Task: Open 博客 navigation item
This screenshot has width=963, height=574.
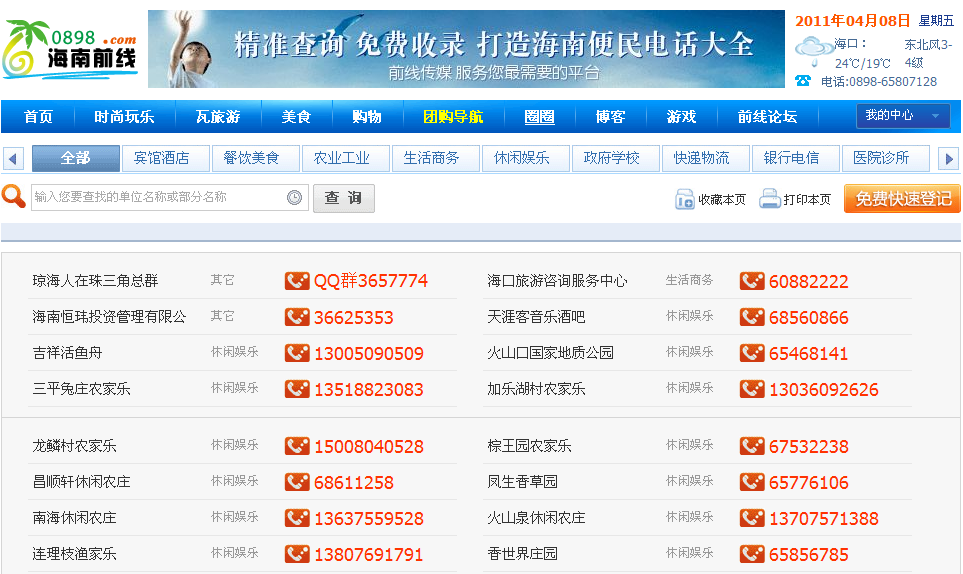Action: point(610,117)
